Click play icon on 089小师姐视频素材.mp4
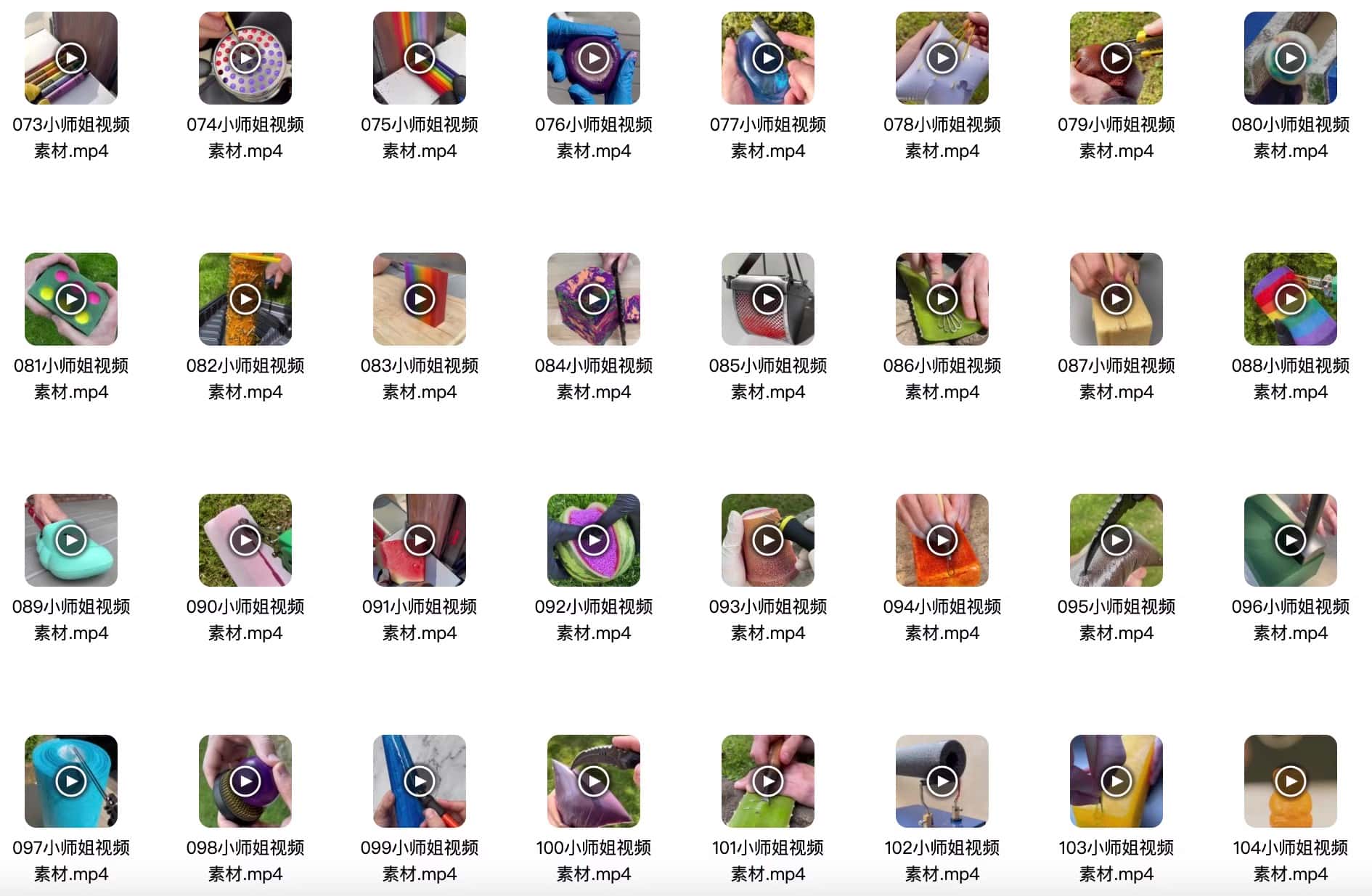Screen dimensions: 1372x896 click(x=71, y=540)
